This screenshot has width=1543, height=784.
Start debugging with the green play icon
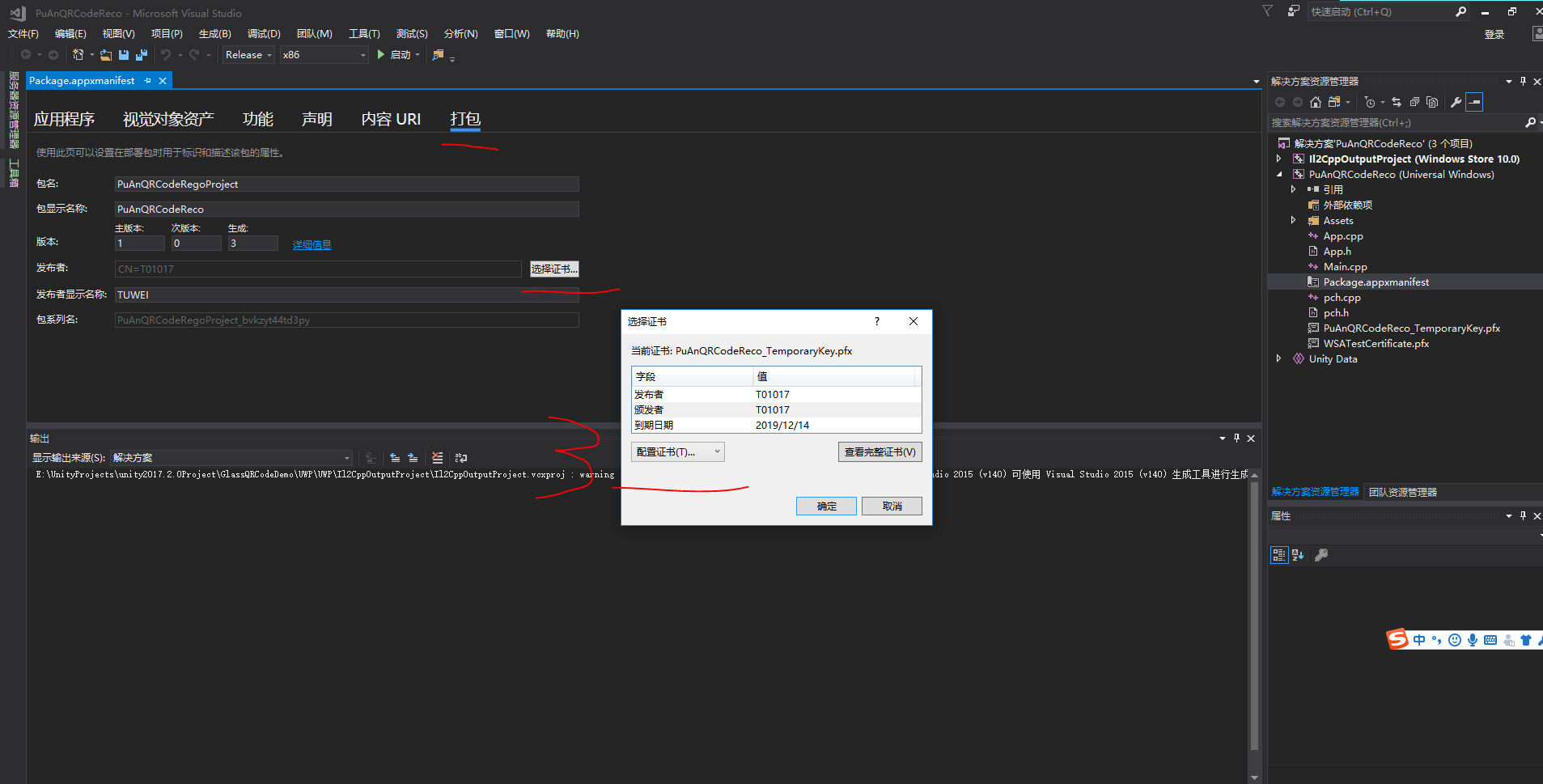380,55
